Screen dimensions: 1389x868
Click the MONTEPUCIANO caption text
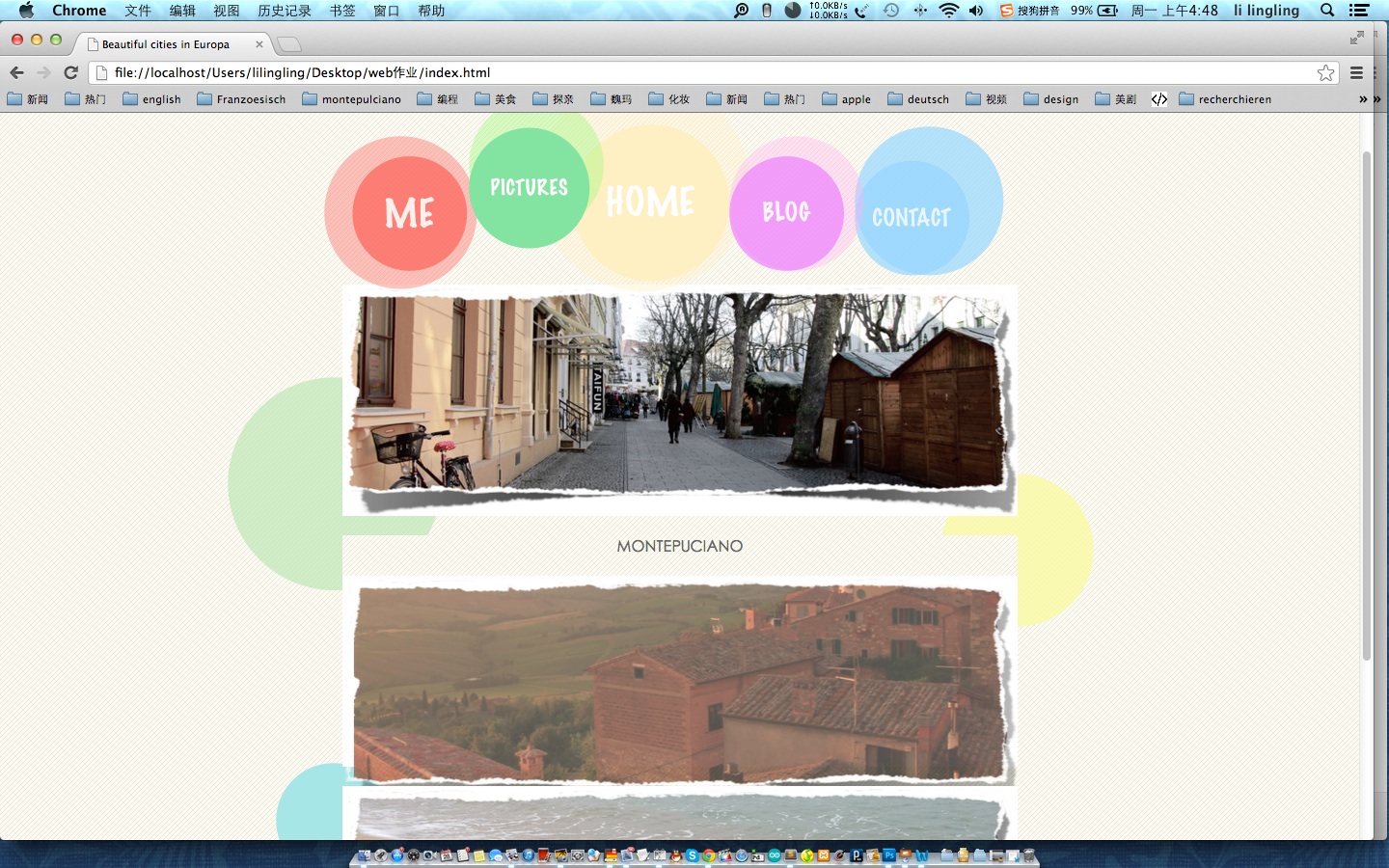coord(680,546)
